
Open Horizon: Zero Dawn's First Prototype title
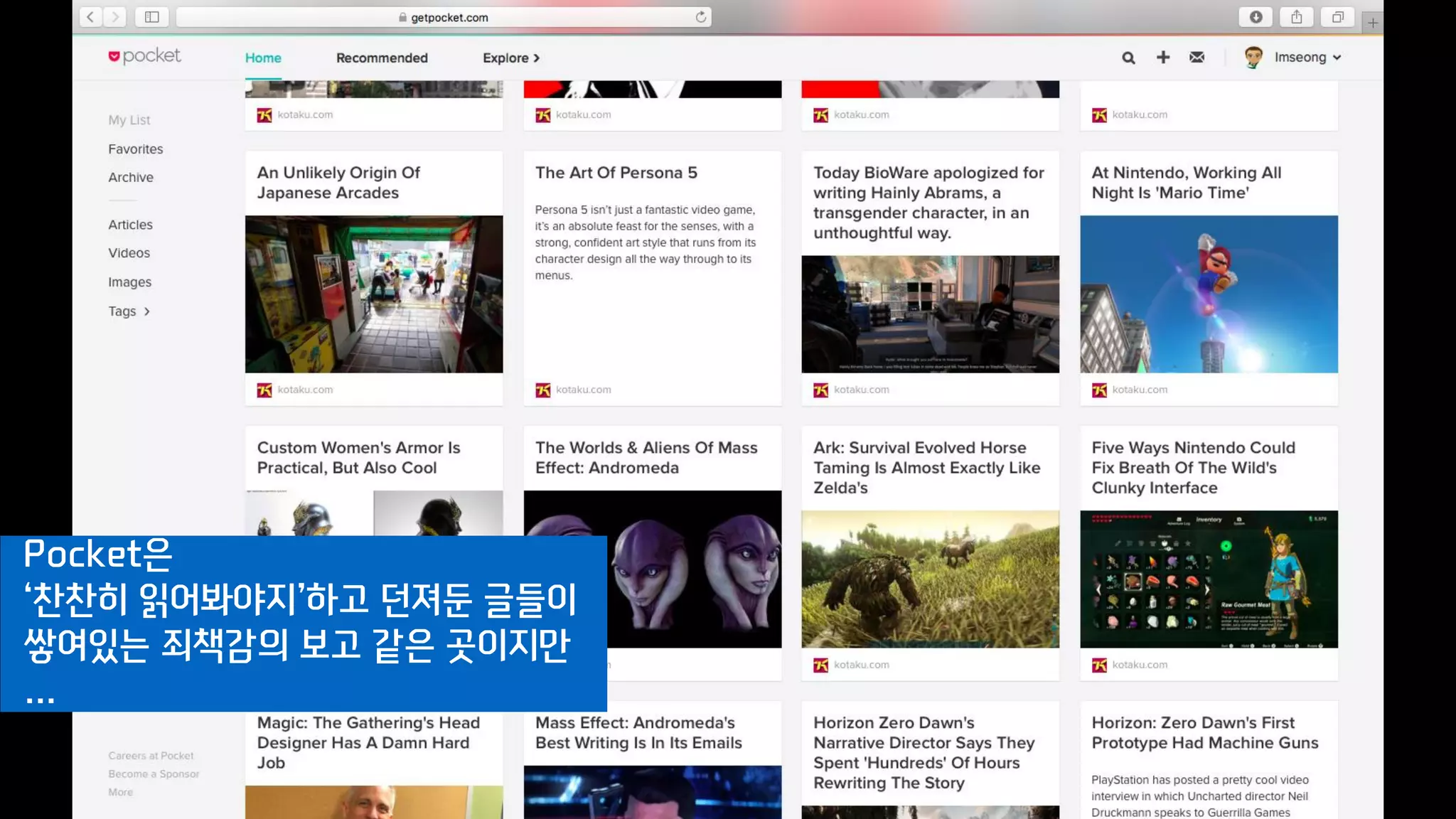[1205, 733]
